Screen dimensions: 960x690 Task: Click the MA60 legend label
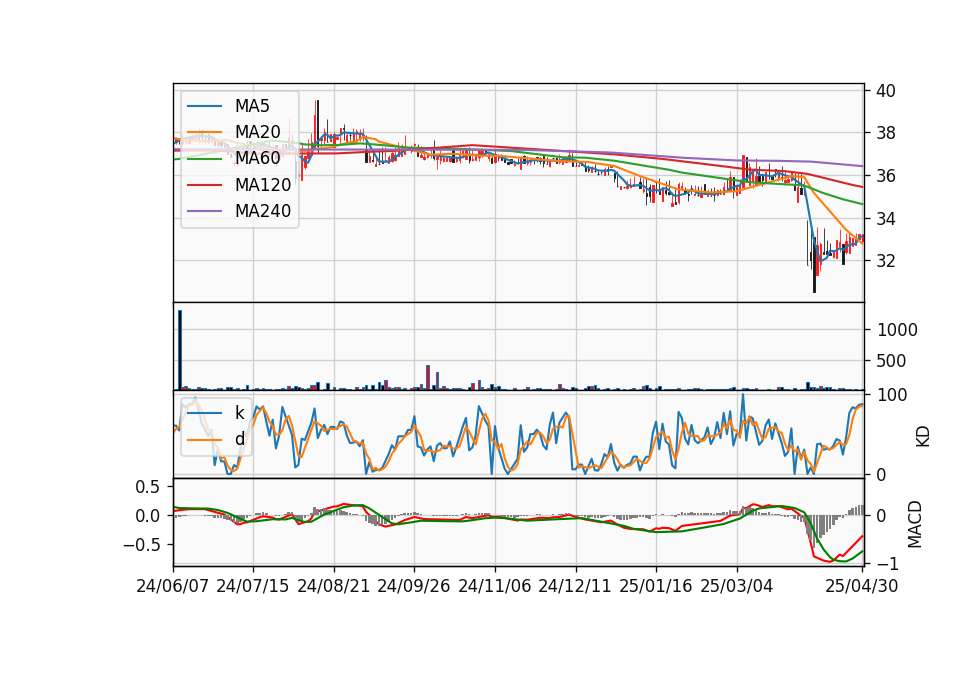[x=257, y=158]
